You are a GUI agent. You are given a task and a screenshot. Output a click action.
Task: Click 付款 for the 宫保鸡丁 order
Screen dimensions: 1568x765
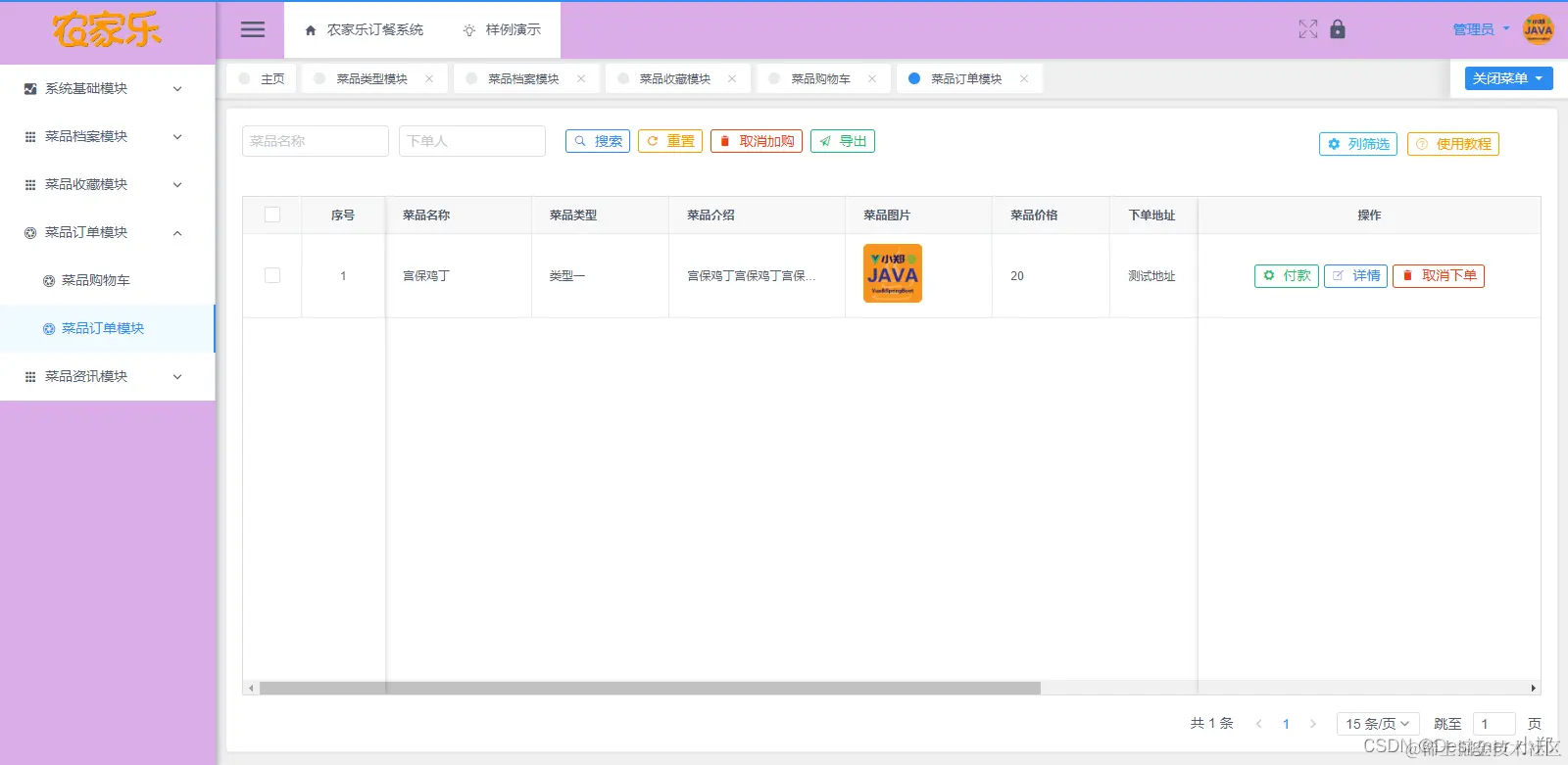[x=1287, y=276]
